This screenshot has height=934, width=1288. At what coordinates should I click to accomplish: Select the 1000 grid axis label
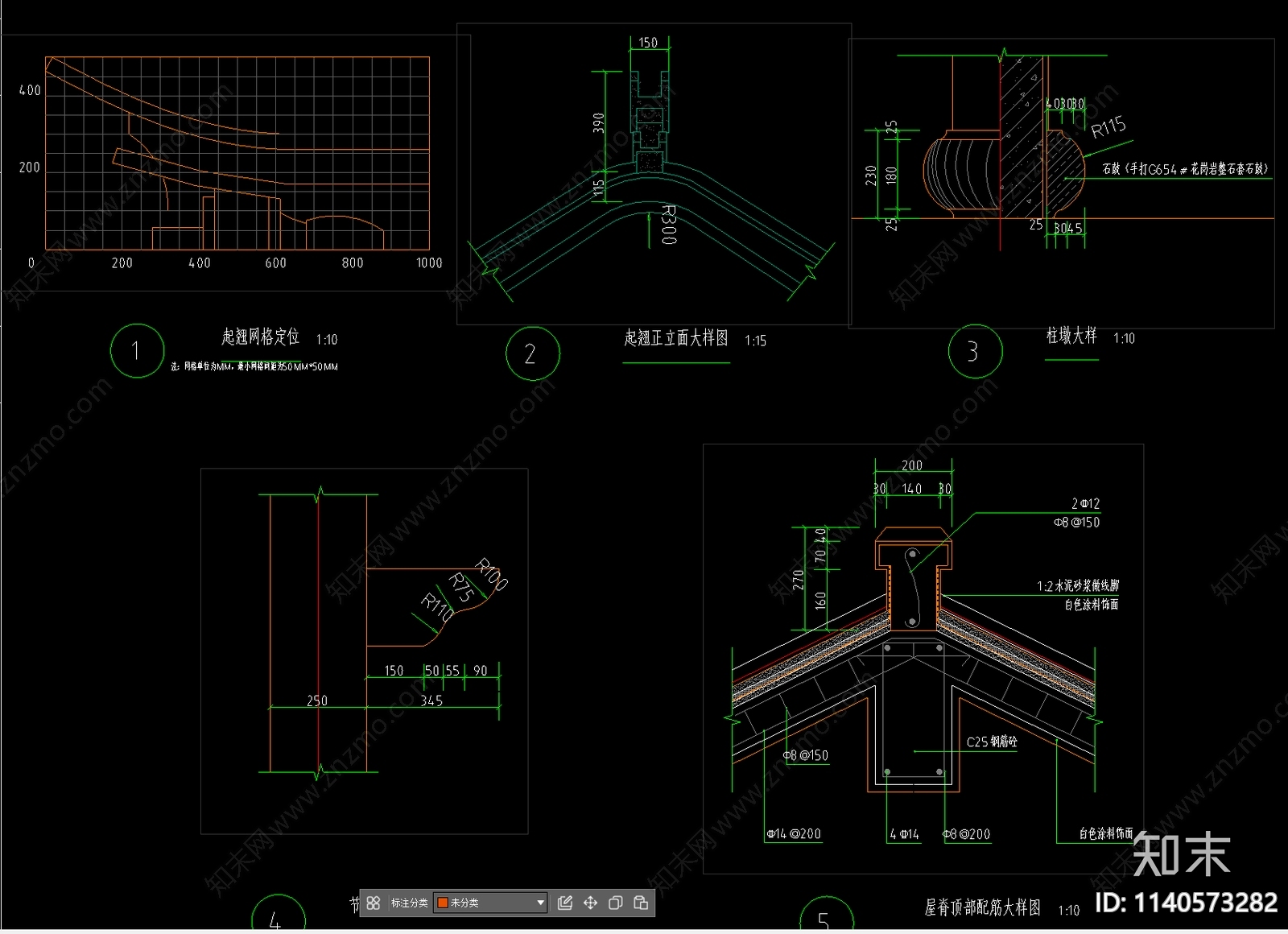(x=429, y=262)
